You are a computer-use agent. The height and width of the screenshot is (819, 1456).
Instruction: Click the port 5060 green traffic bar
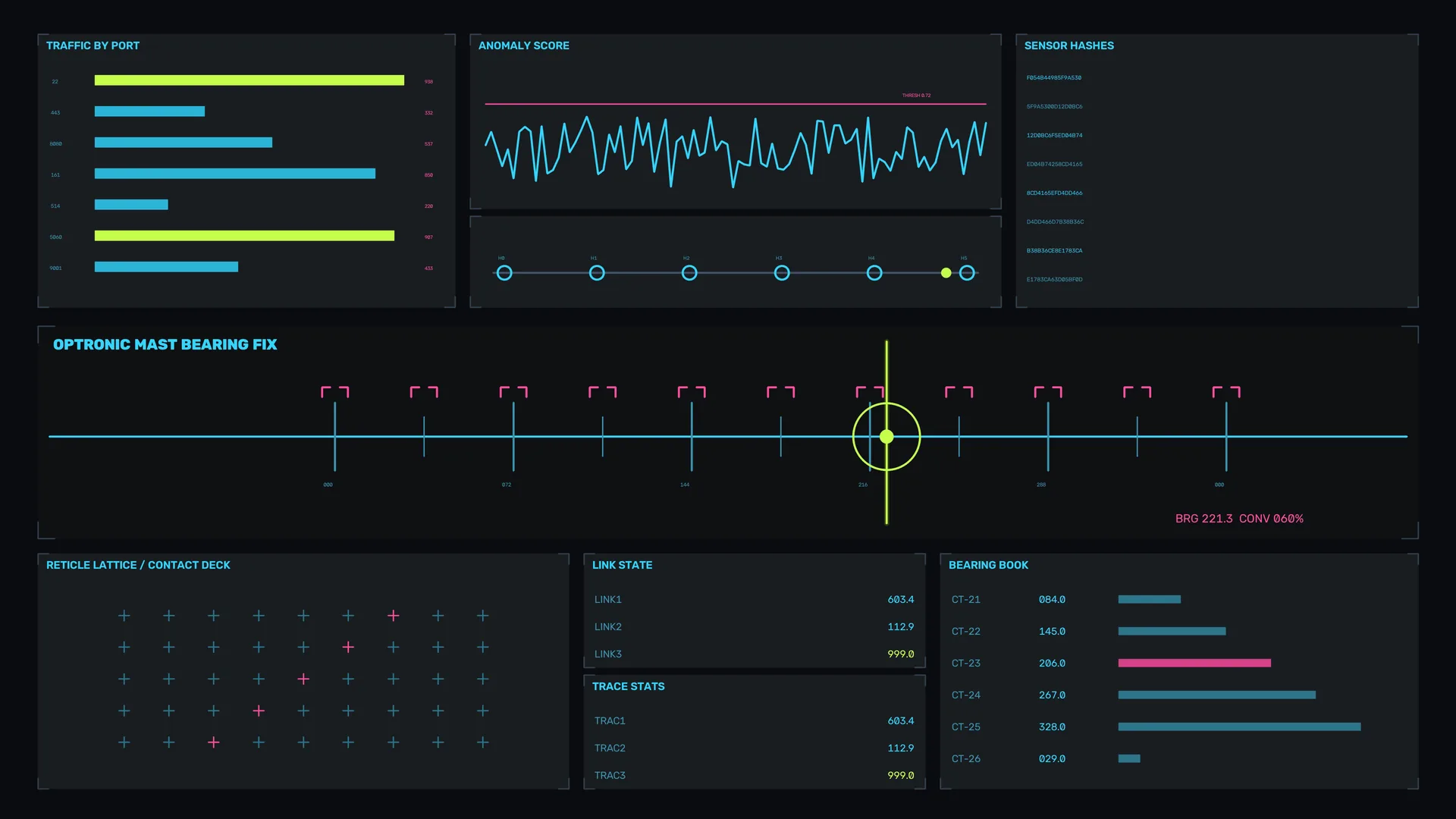[244, 236]
